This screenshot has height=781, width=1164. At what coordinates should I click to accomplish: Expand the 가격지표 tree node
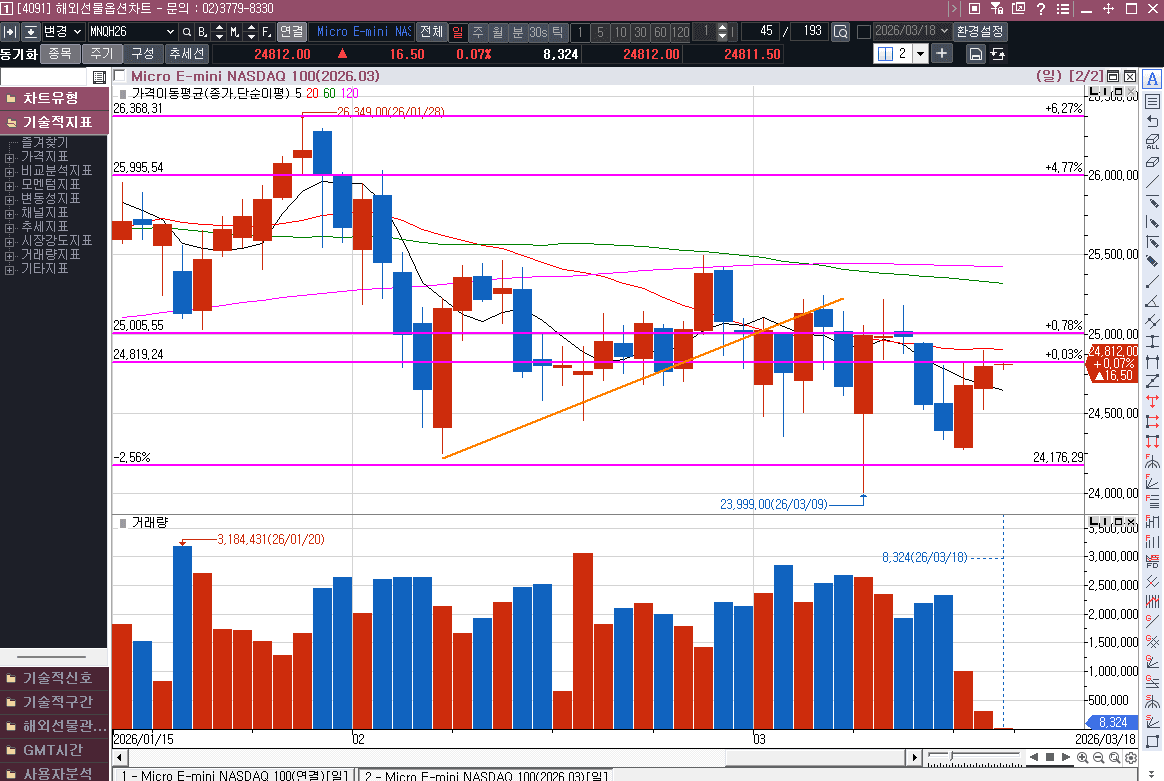(10, 157)
